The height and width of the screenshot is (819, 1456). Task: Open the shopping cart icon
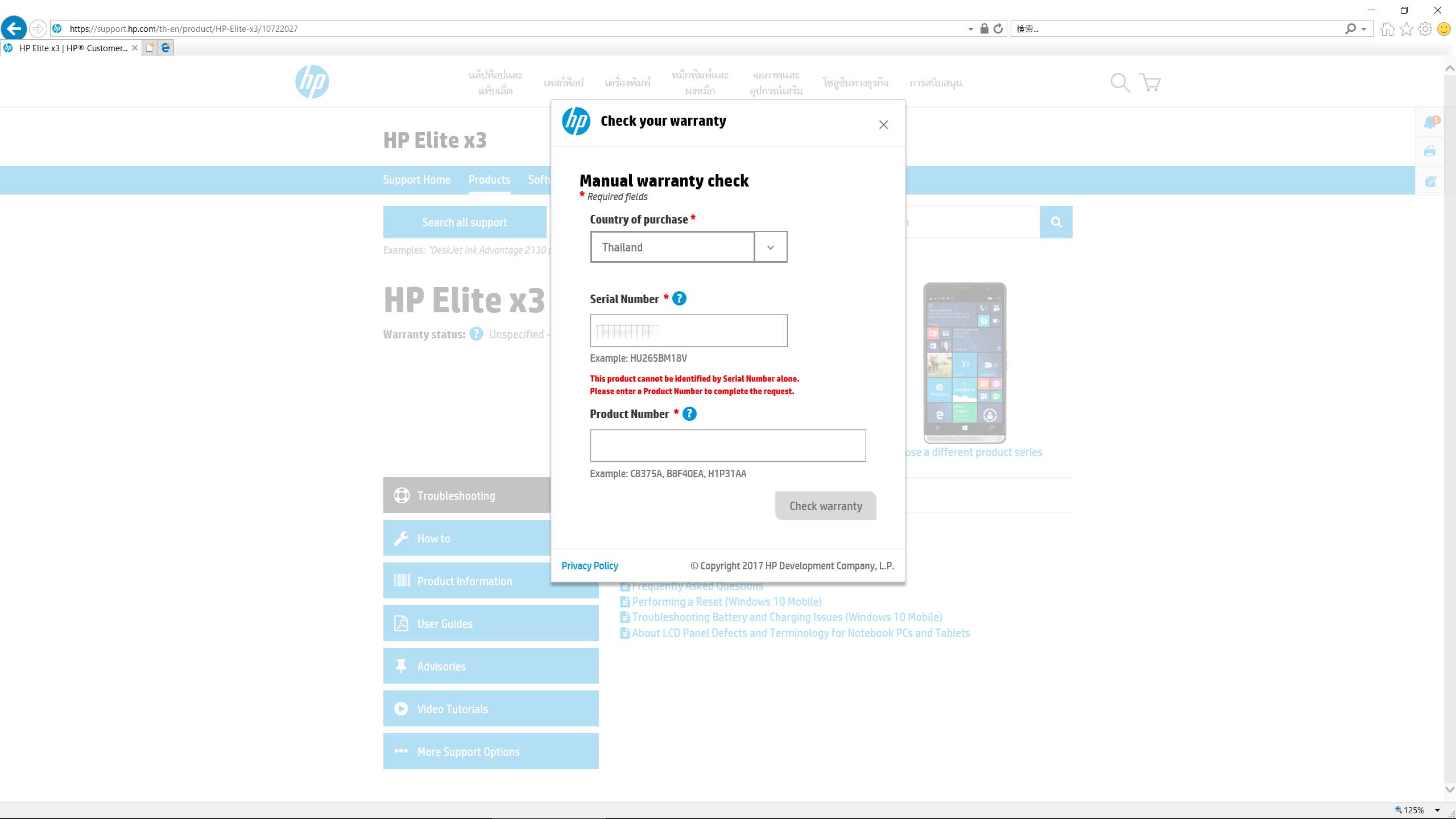(x=1150, y=83)
